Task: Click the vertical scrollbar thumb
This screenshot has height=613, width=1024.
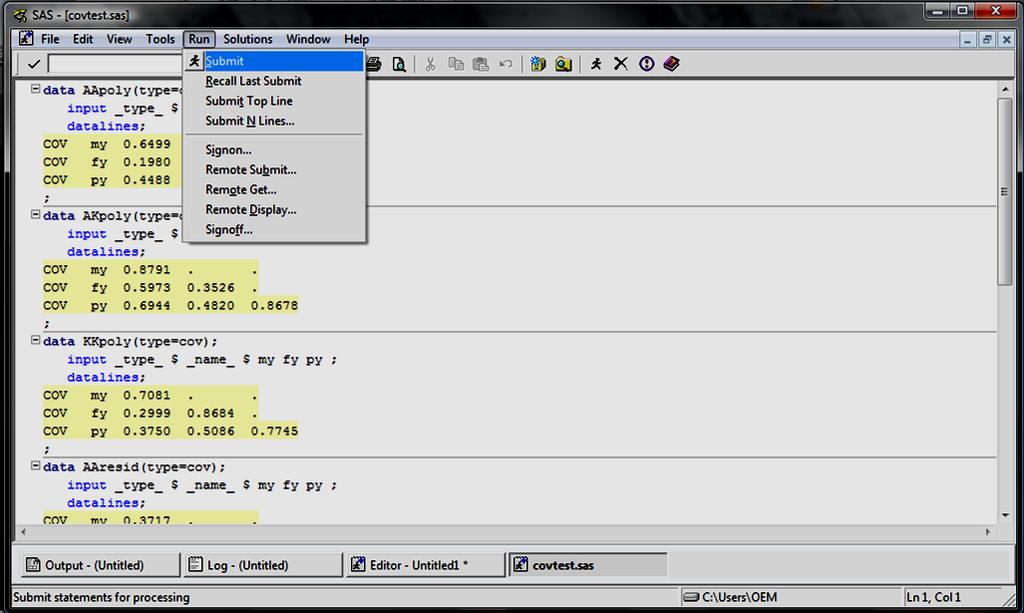Action: 1005,191
